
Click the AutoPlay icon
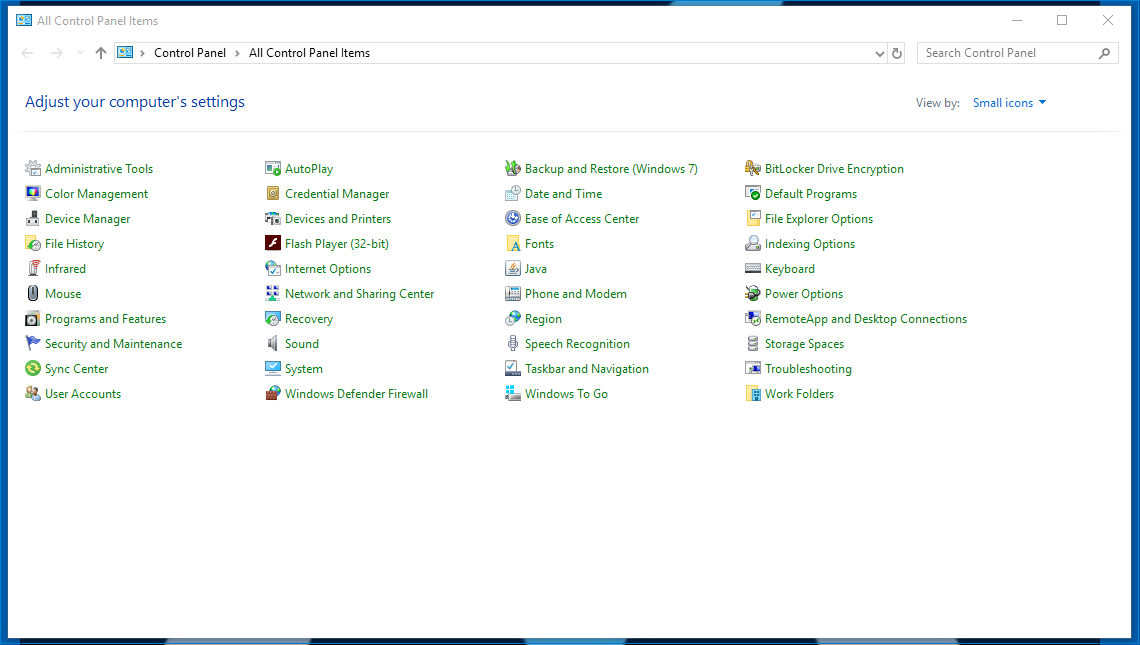273,169
